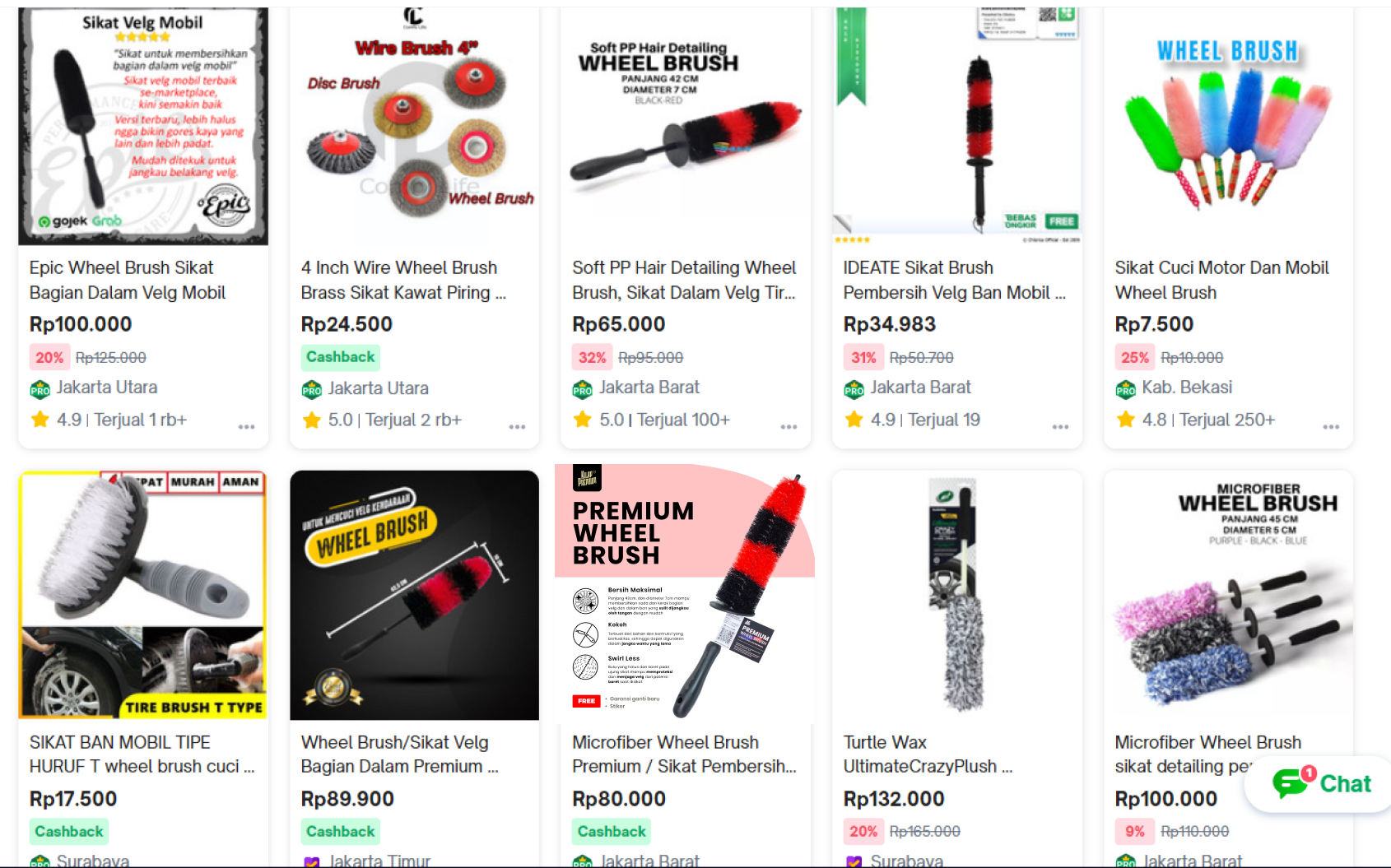Open more options for Epic Wheel Brush
1391x868 pixels.
tap(246, 427)
